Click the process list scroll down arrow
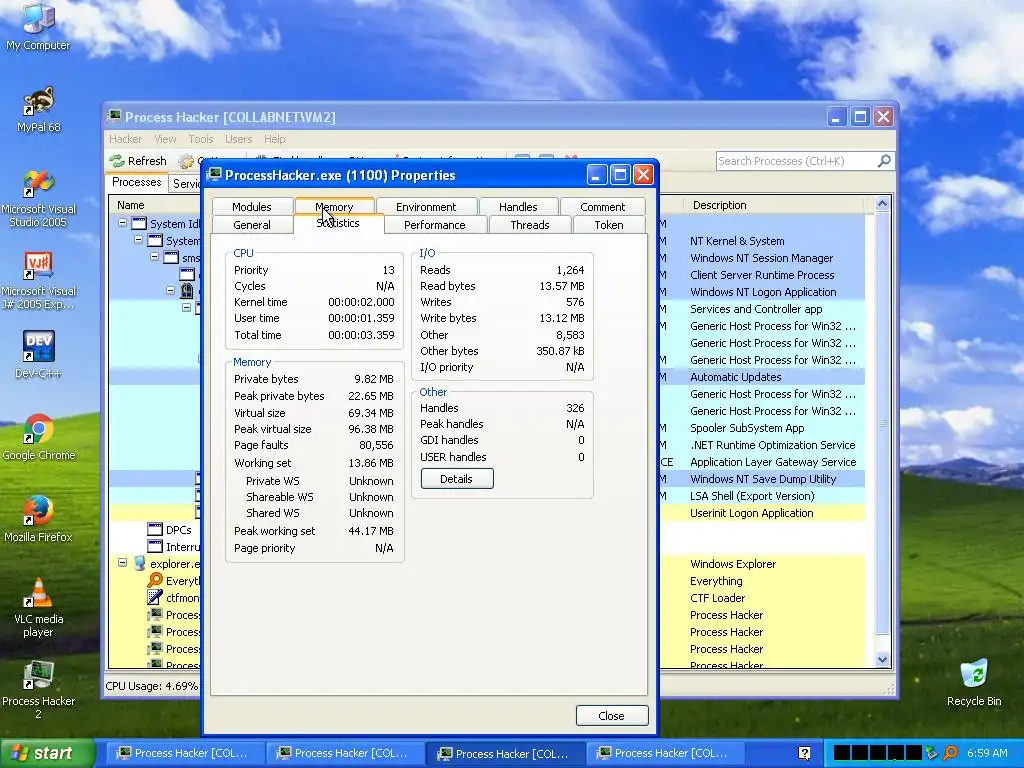This screenshot has width=1024, height=768. tap(882, 660)
